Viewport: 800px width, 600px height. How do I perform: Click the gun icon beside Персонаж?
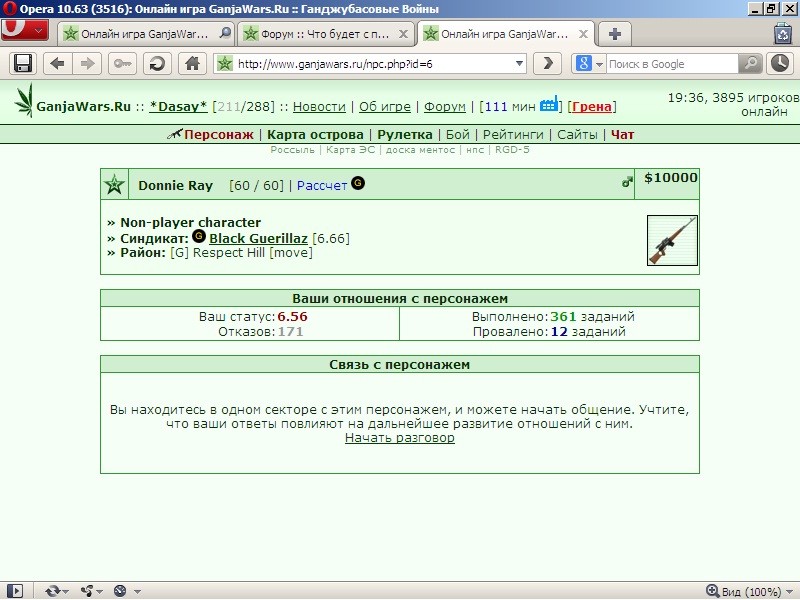pos(174,134)
